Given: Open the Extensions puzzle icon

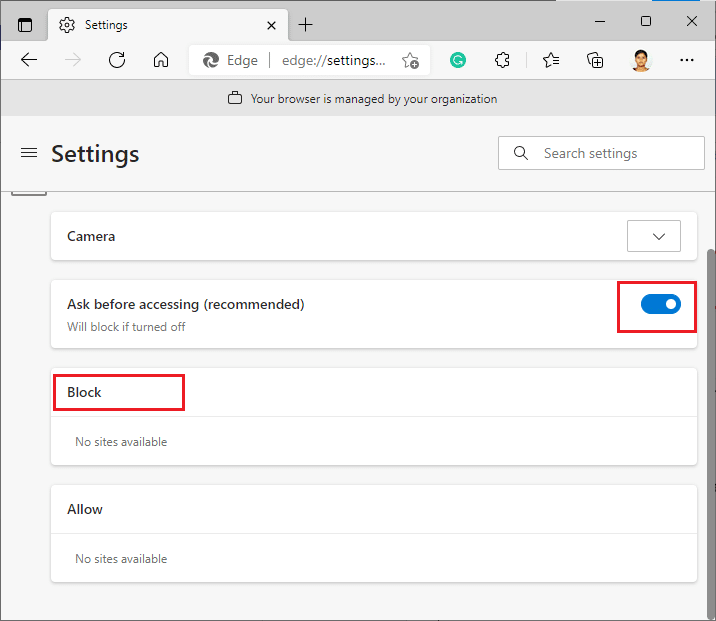Looking at the screenshot, I should (502, 60).
